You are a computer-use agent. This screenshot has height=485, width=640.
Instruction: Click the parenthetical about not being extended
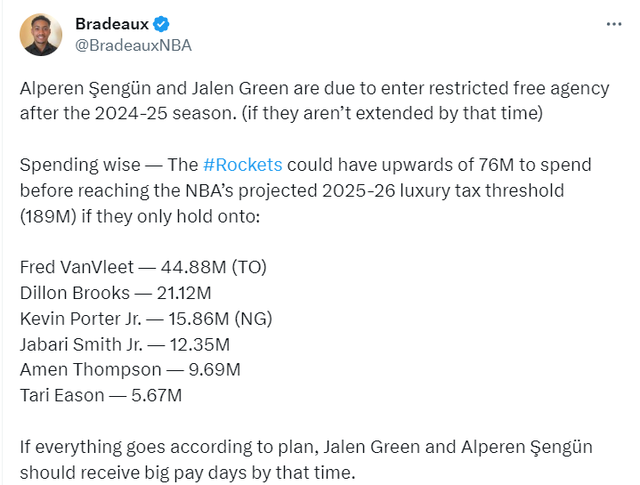click(x=392, y=113)
